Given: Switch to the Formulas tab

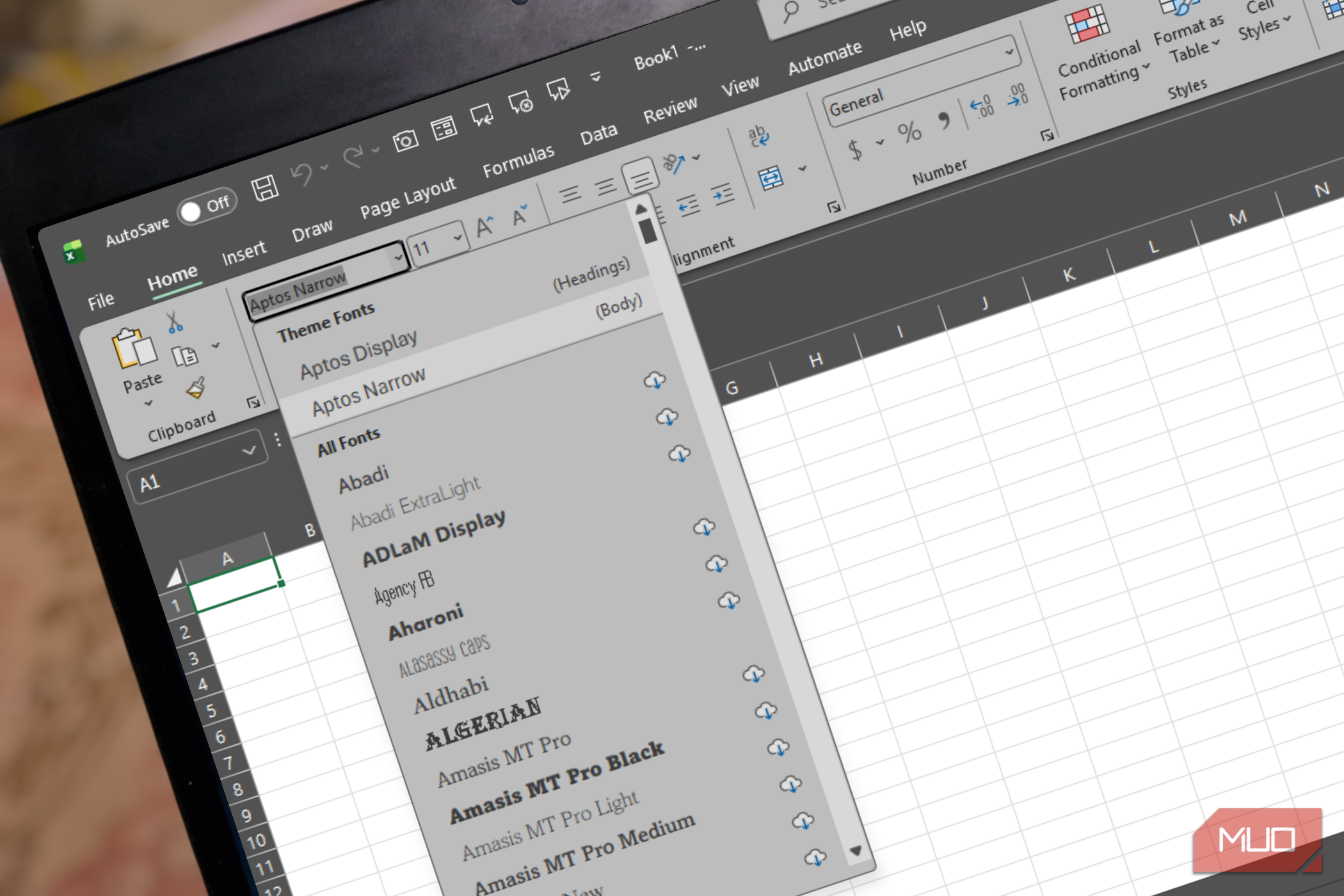Looking at the screenshot, I should [x=518, y=160].
